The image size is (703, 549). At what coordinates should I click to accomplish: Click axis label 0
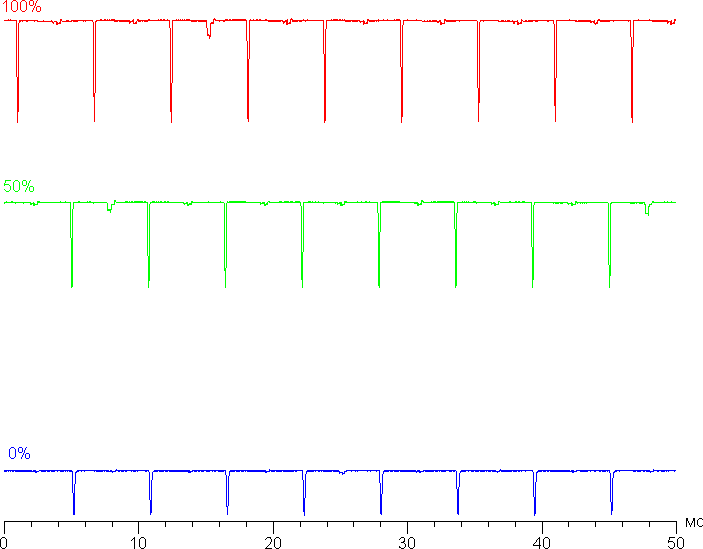point(4,543)
